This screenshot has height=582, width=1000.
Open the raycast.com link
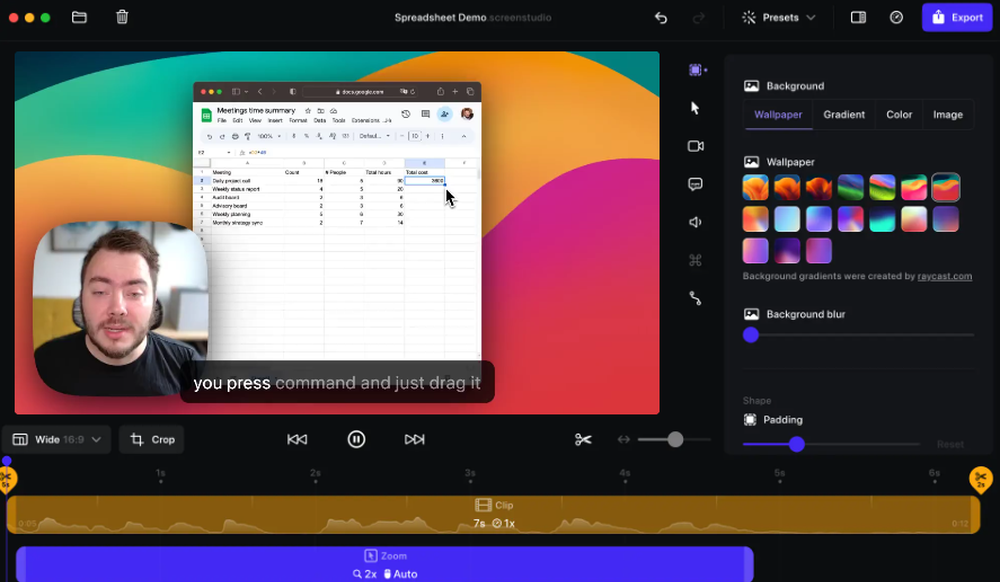tap(945, 276)
